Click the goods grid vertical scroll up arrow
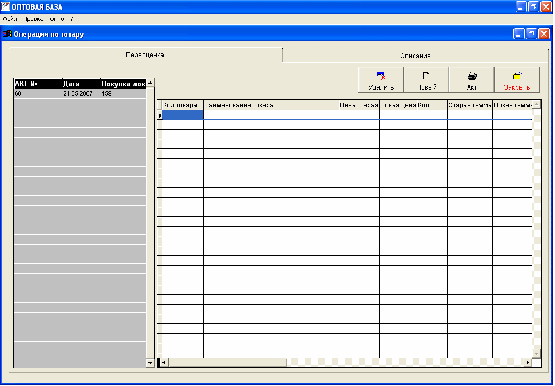This screenshot has height=386, width=555. tap(537, 104)
